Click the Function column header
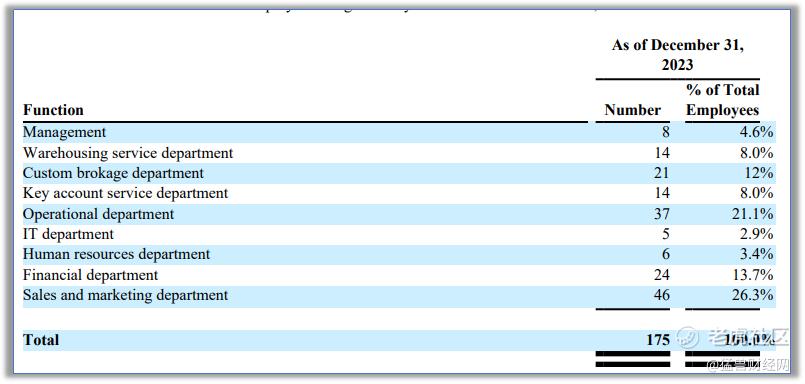805x384 pixels. (x=53, y=110)
